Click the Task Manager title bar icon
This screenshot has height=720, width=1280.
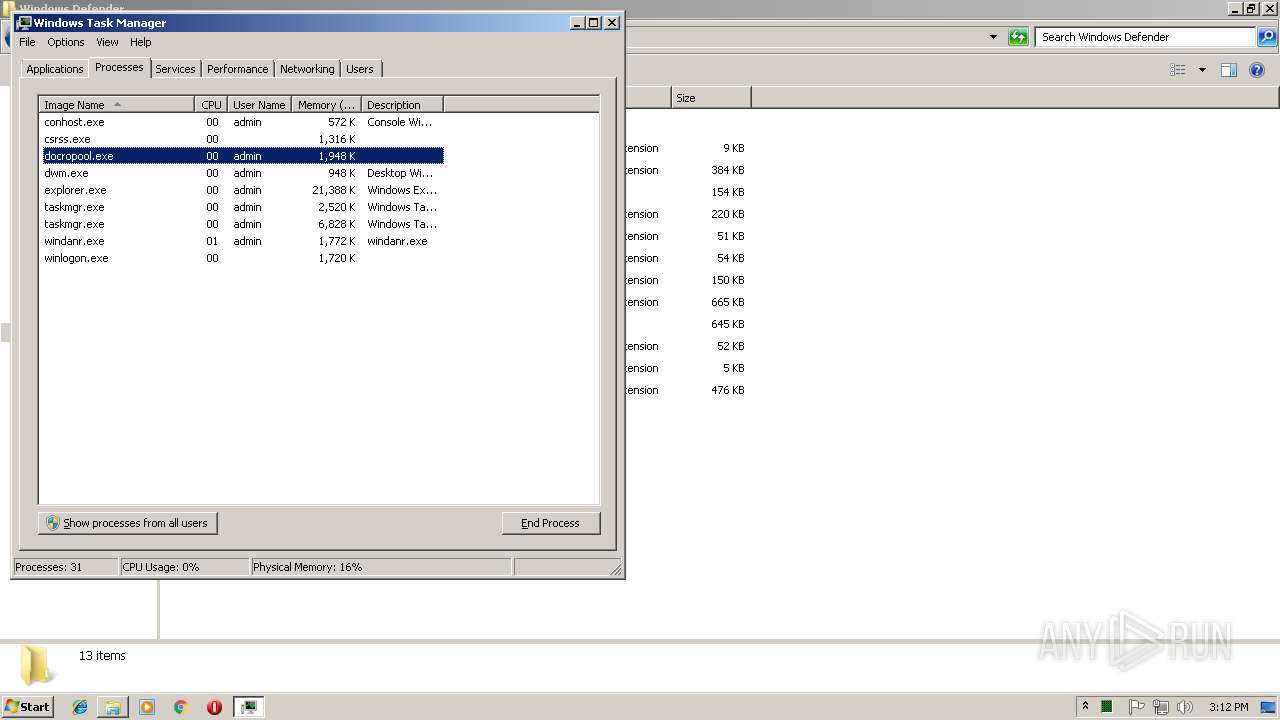point(25,22)
